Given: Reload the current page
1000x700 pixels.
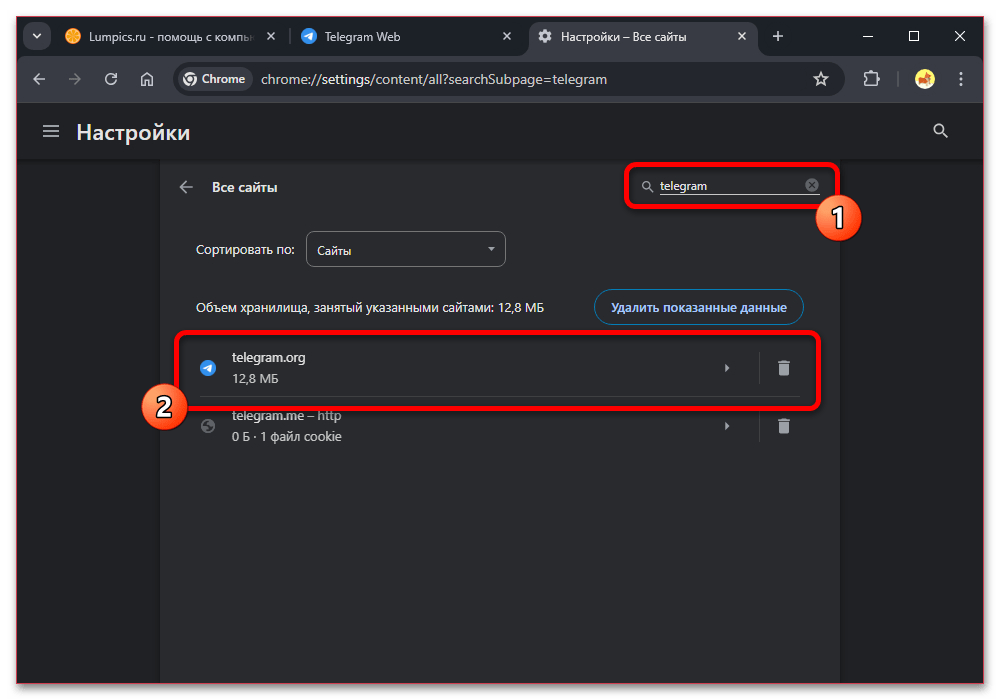Looking at the screenshot, I should tap(111, 79).
